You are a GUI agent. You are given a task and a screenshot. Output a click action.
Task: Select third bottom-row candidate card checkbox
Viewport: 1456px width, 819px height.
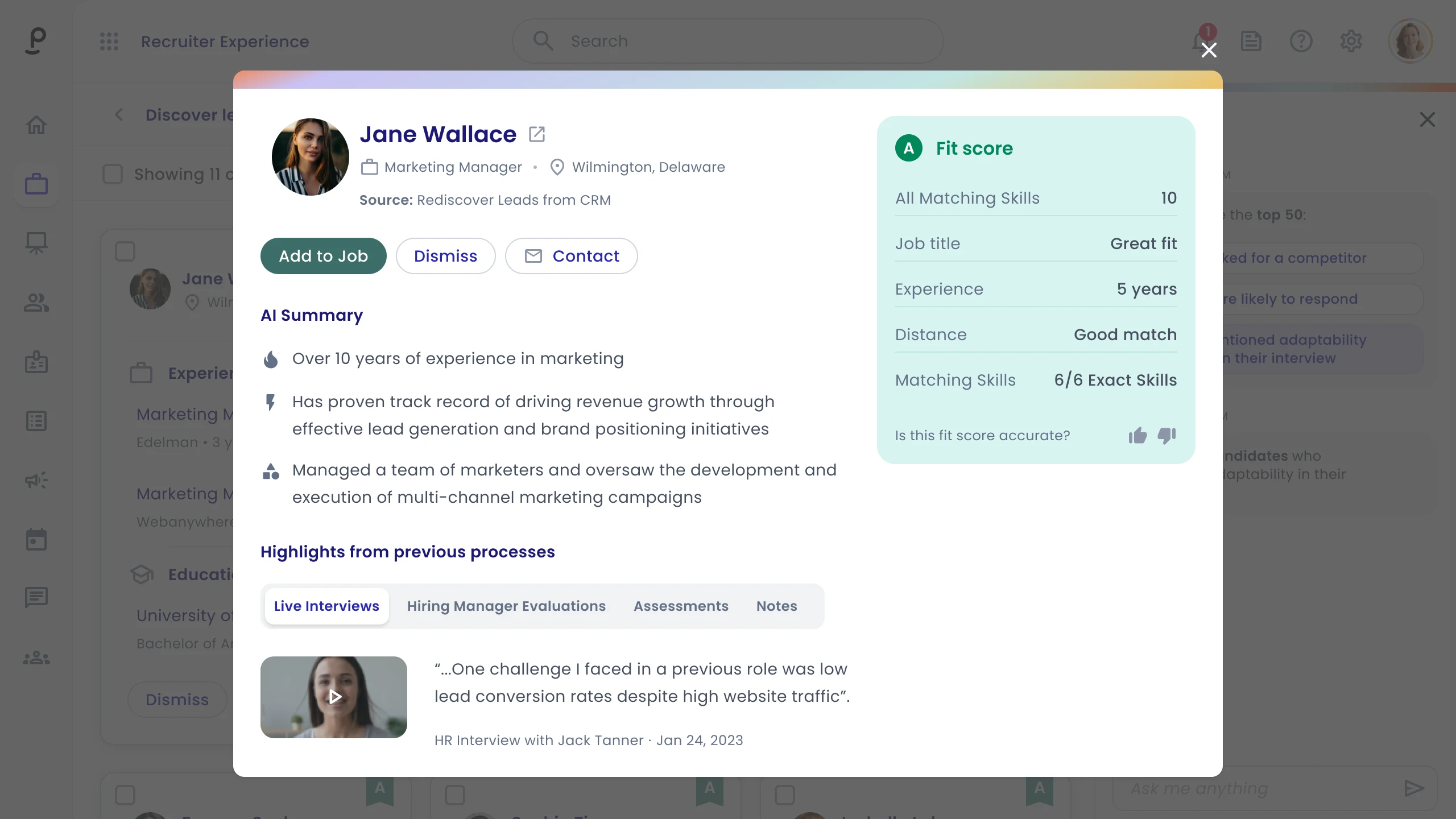click(785, 795)
